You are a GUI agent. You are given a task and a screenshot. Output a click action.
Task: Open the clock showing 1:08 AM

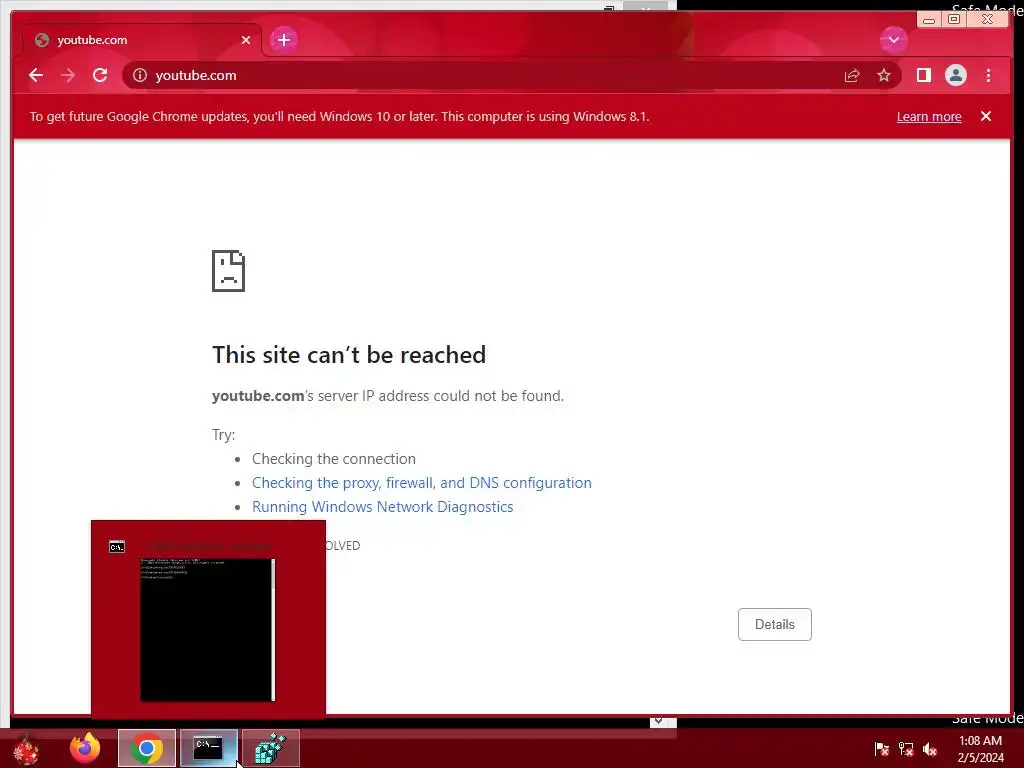[x=980, y=749]
